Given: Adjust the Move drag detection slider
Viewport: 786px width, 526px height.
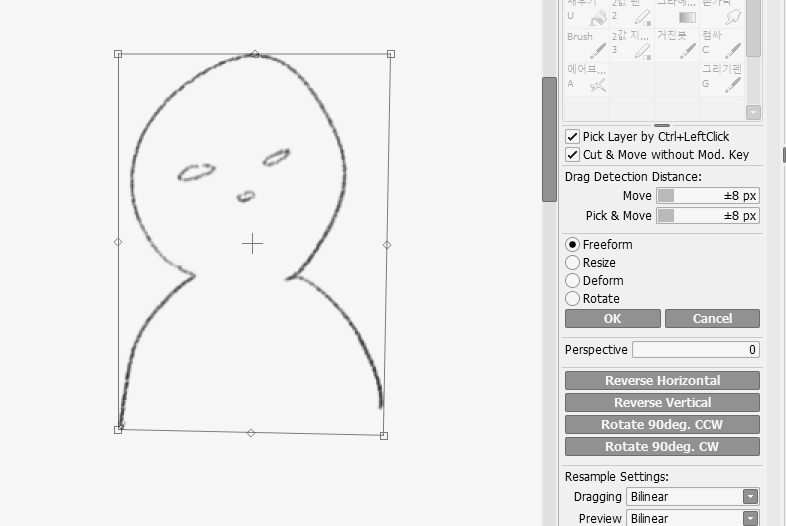Looking at the screenshot, I should coord(708,196).
